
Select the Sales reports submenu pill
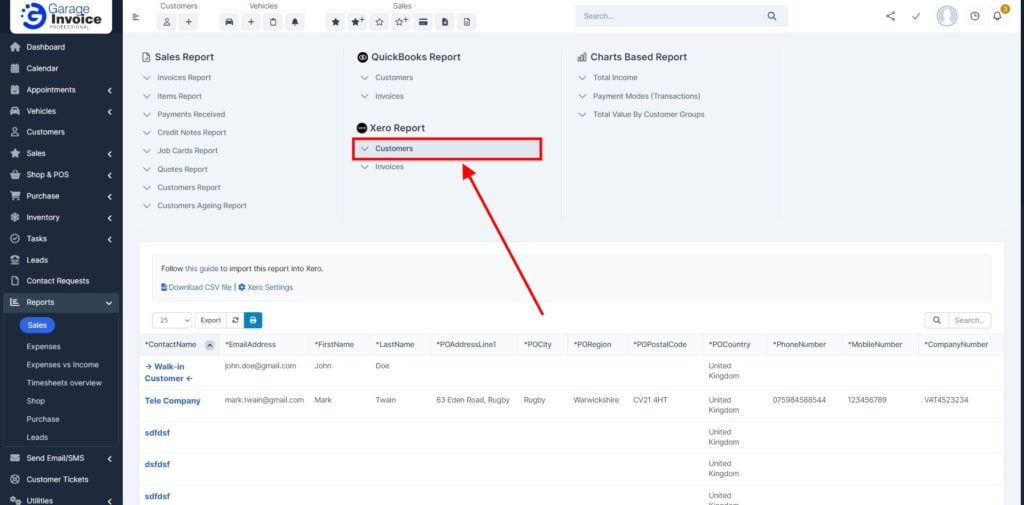37,325
